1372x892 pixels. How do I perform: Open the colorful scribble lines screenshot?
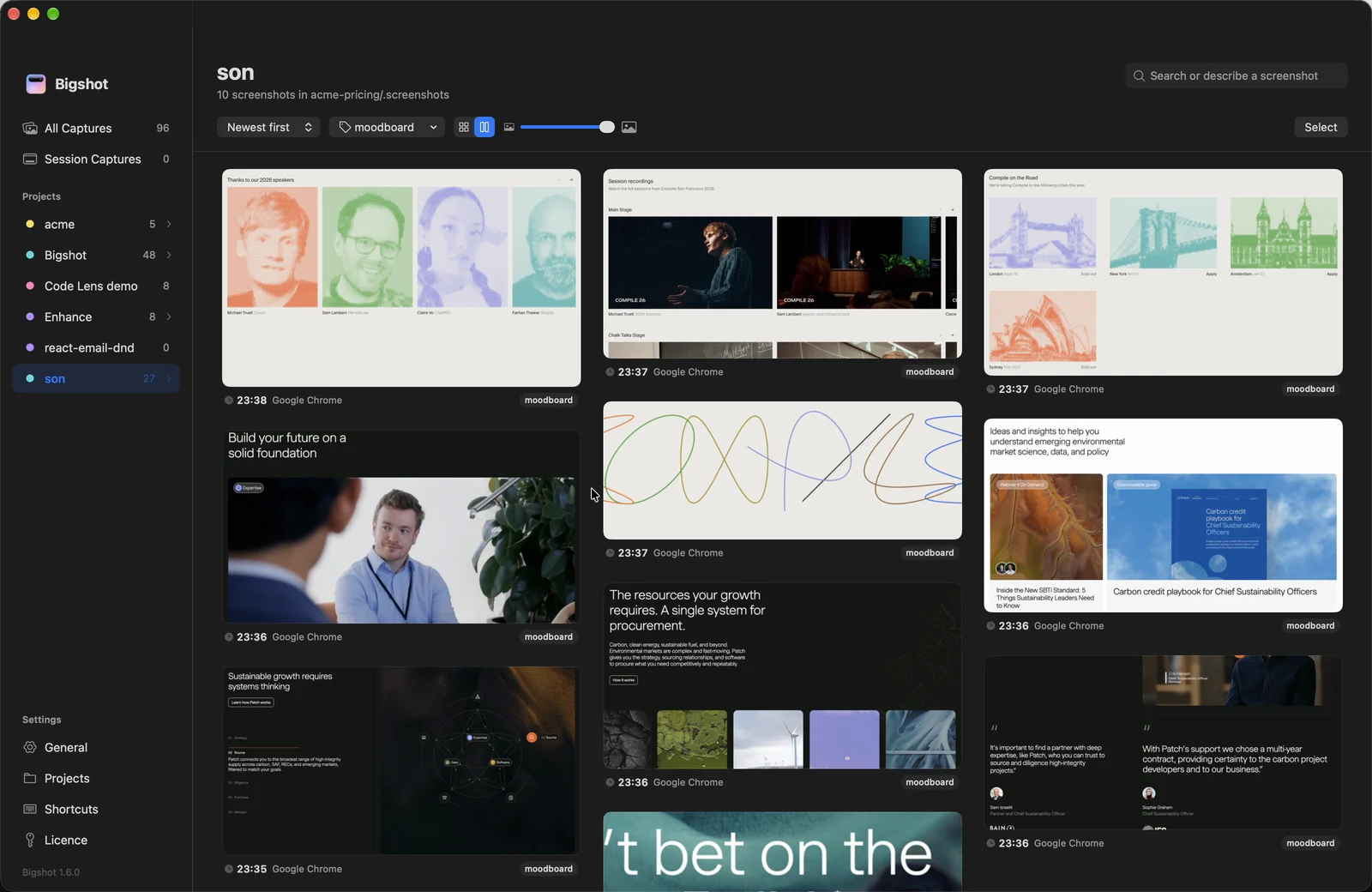coord(782,470)
